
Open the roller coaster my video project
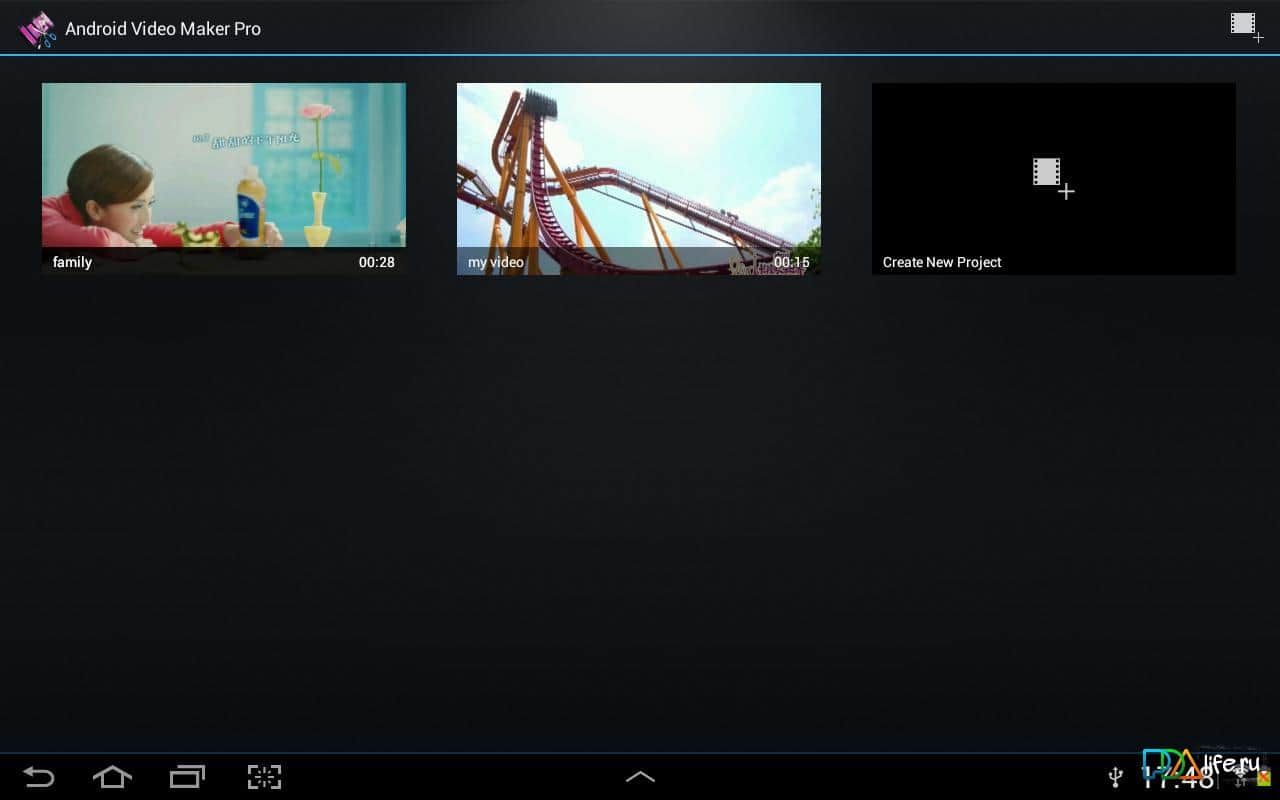[638, 165]
